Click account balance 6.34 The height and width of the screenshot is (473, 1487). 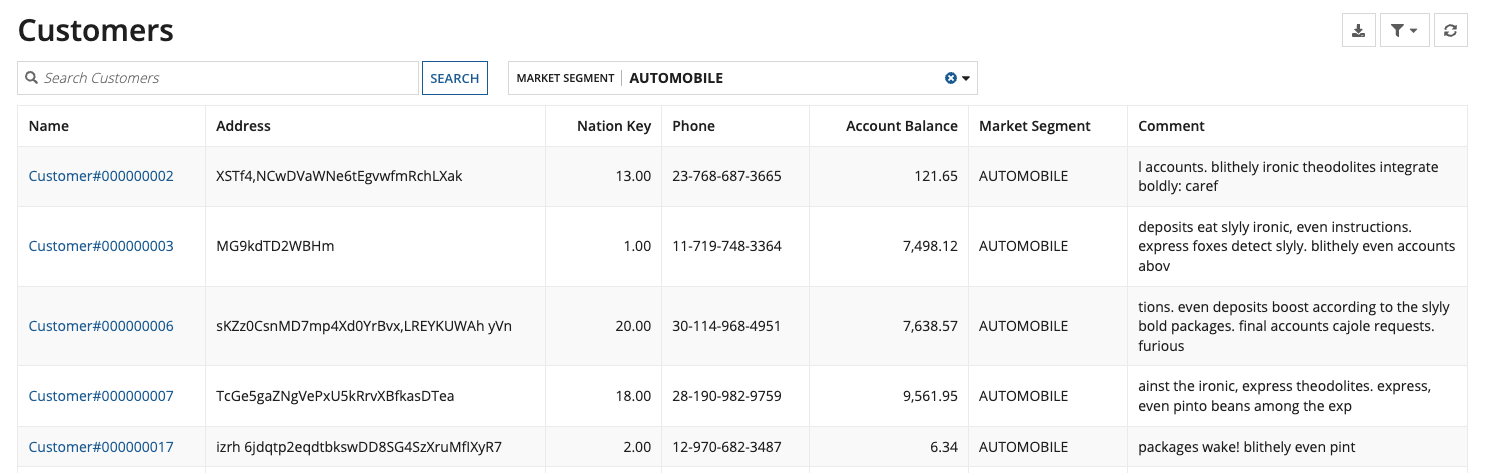[x=944, y=446]
